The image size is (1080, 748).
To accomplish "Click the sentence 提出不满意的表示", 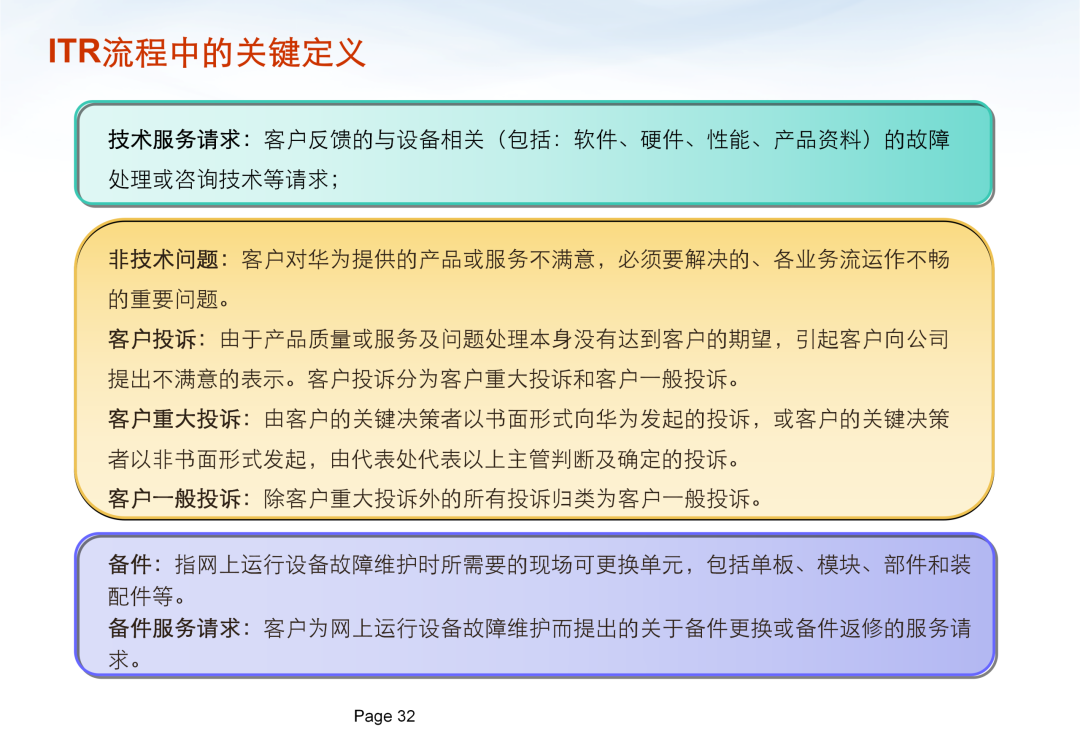I will [196, 379].
